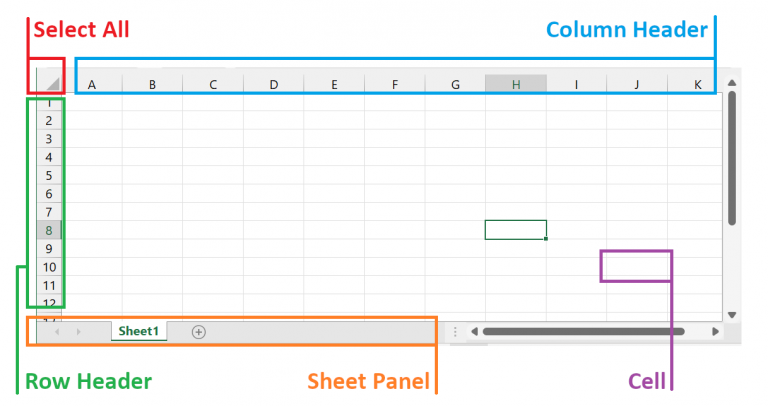Open the Sheet1 tab
768x406 pixels.
(139, 331)
